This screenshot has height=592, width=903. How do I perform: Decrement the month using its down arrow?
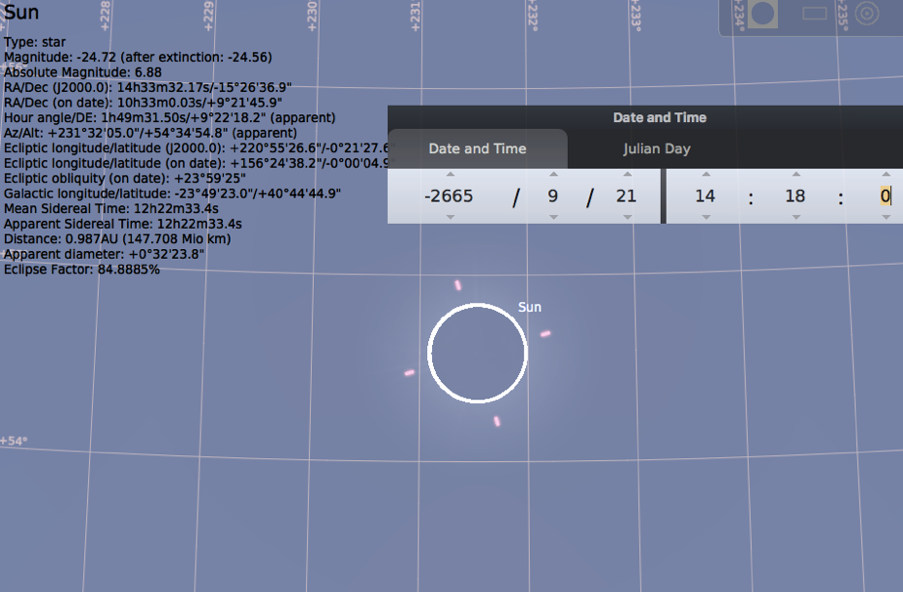pos(553,217)
